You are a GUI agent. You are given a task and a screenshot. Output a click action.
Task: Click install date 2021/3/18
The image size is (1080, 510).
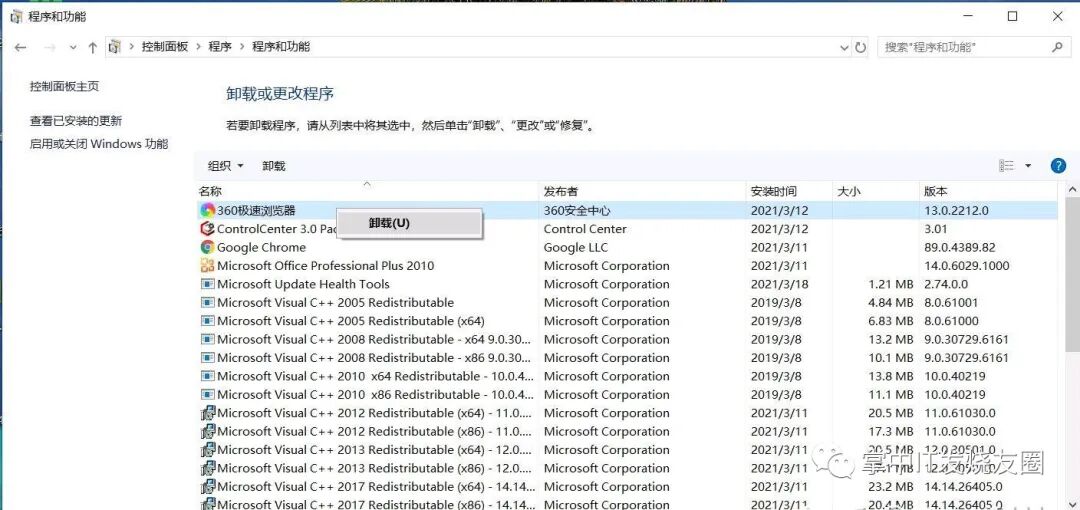[x=780, y=284]
